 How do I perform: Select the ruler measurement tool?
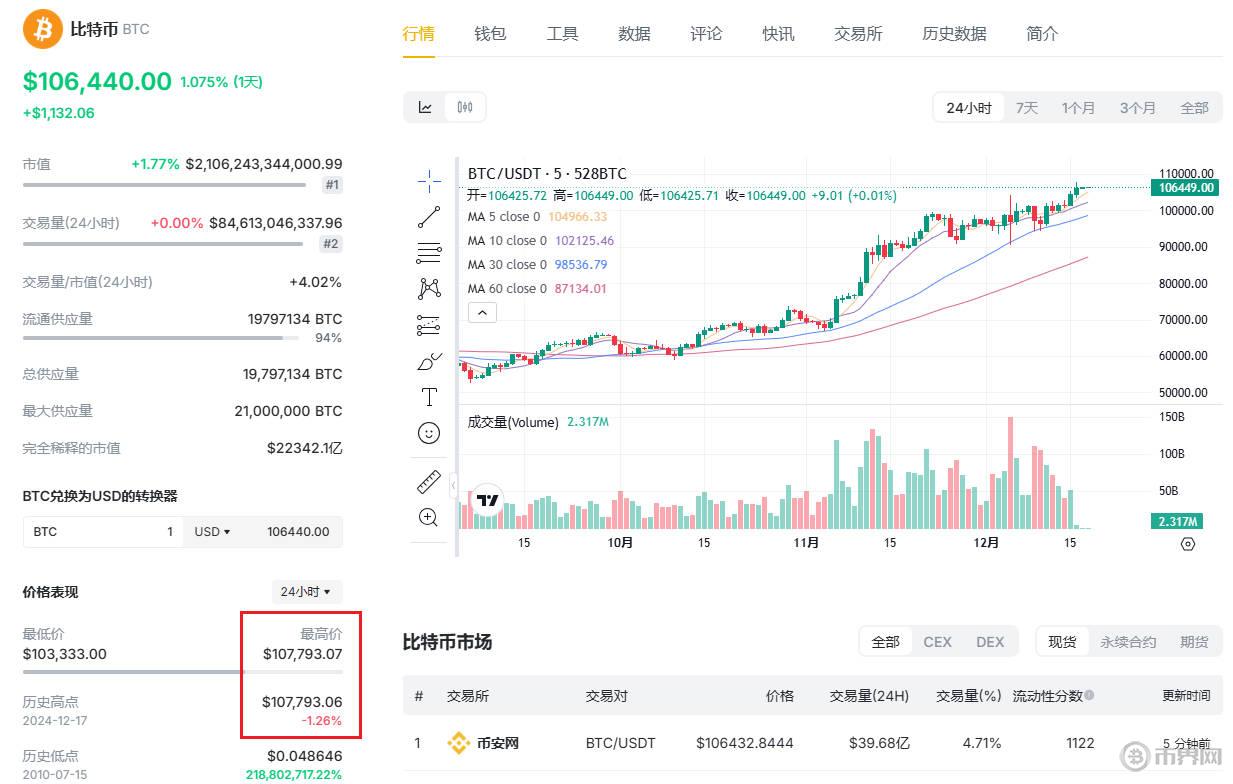point(429,481)
